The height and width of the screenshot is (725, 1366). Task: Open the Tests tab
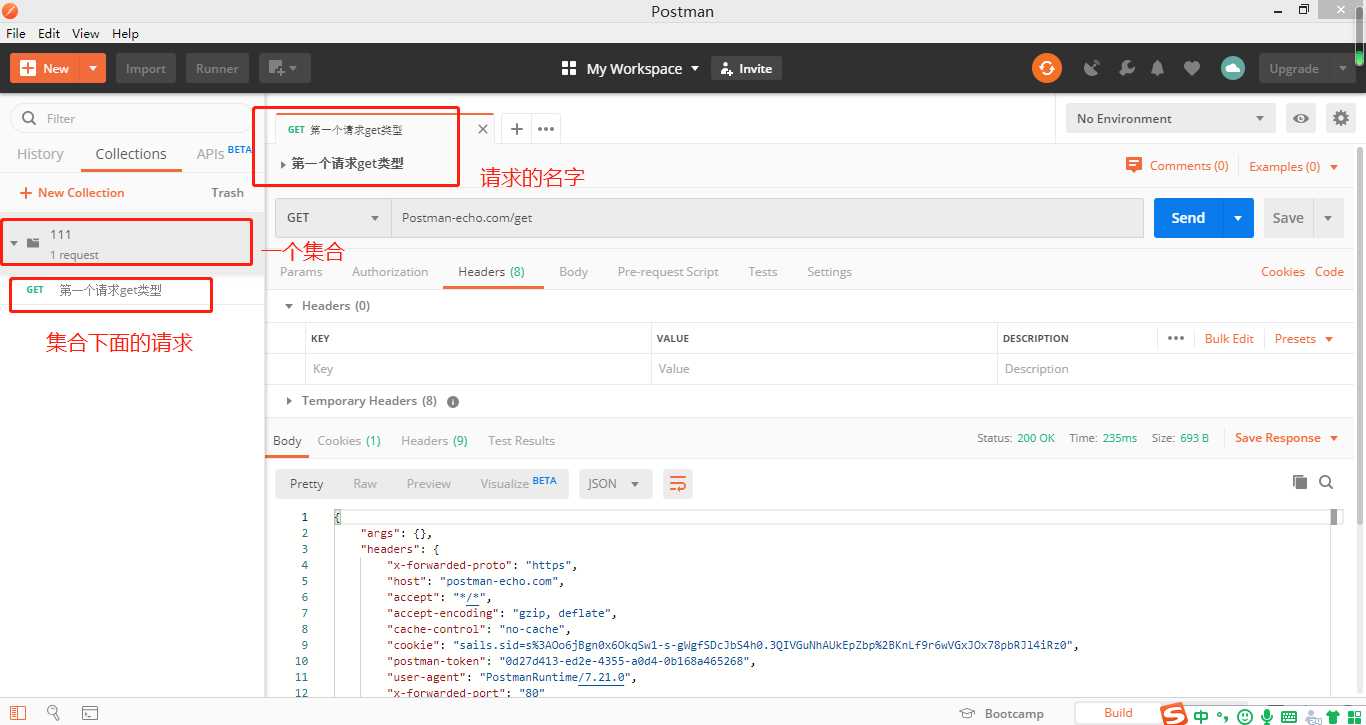tap(762, 272)
